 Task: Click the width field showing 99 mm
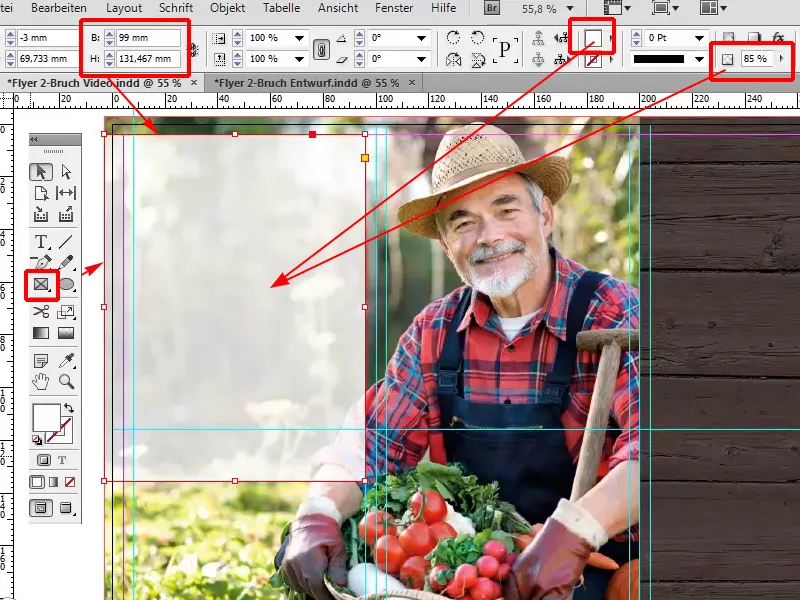148,38
